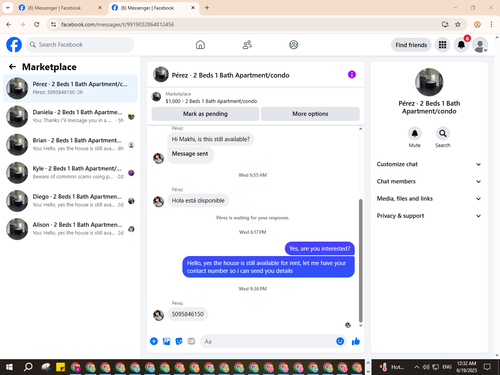
Task: Open the Marketplace listing $1,000 link
Action: pyautogui.click(x=211, y=101)
